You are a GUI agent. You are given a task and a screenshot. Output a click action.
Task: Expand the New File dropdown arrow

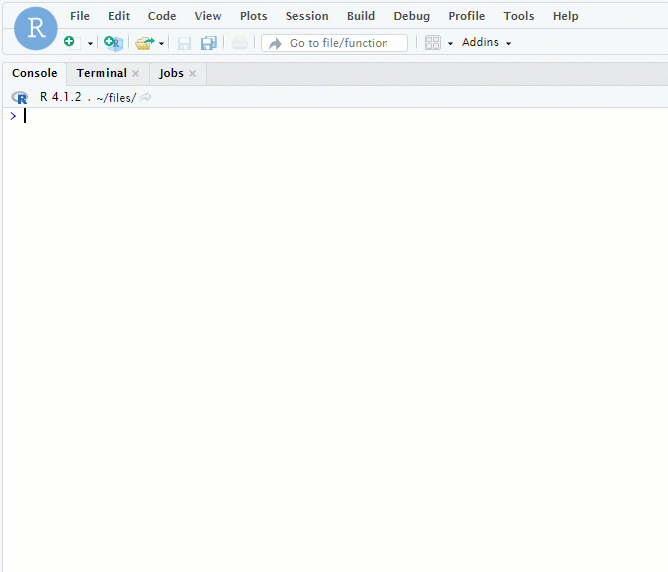tap(90, 43)
